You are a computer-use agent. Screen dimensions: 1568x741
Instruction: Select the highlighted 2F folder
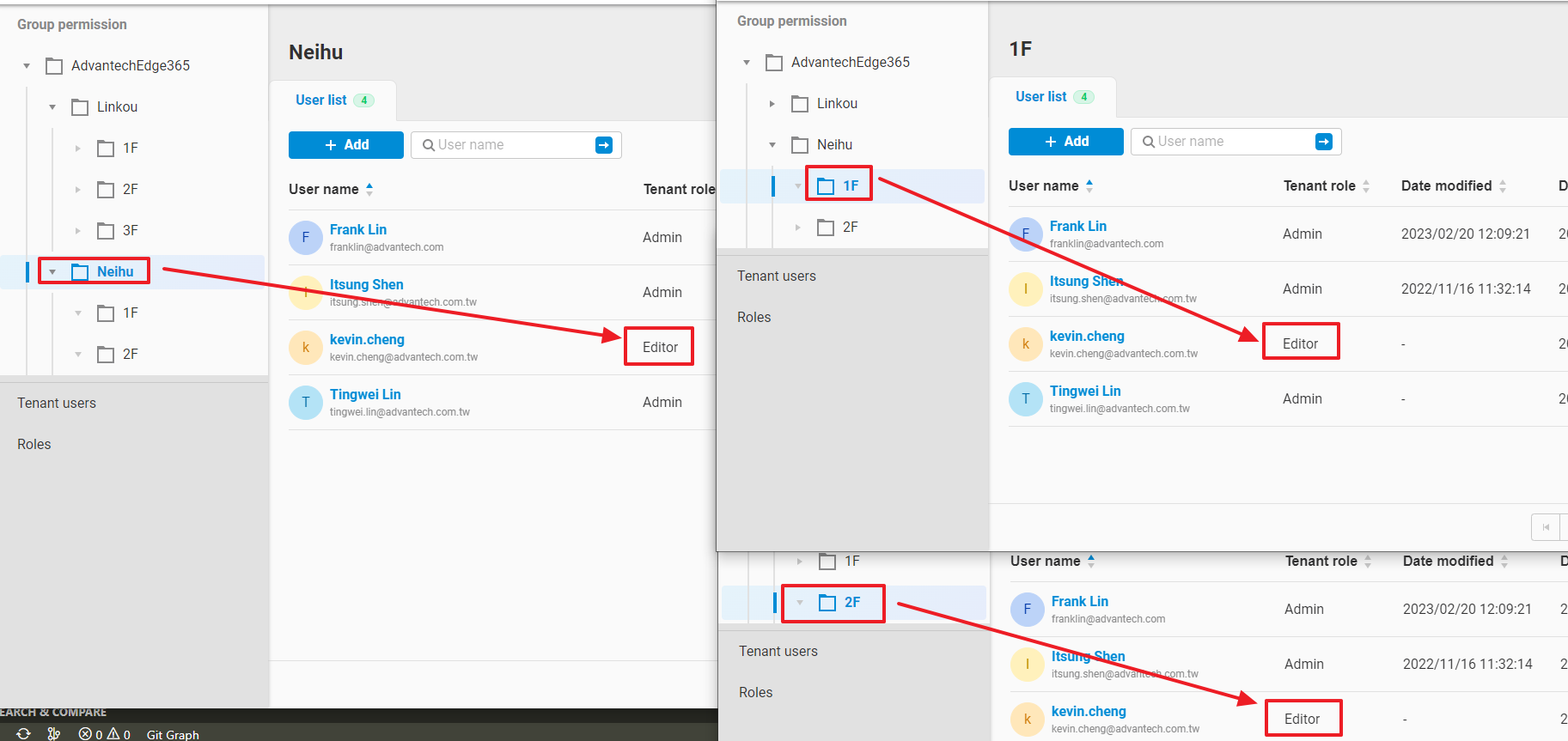(x=851, y=602)
